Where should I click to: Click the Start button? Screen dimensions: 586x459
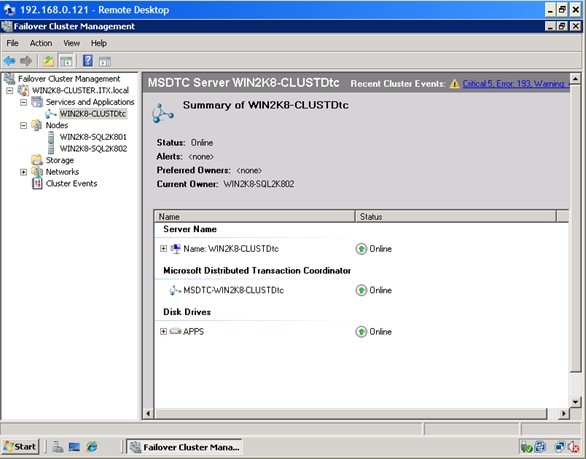20,447
